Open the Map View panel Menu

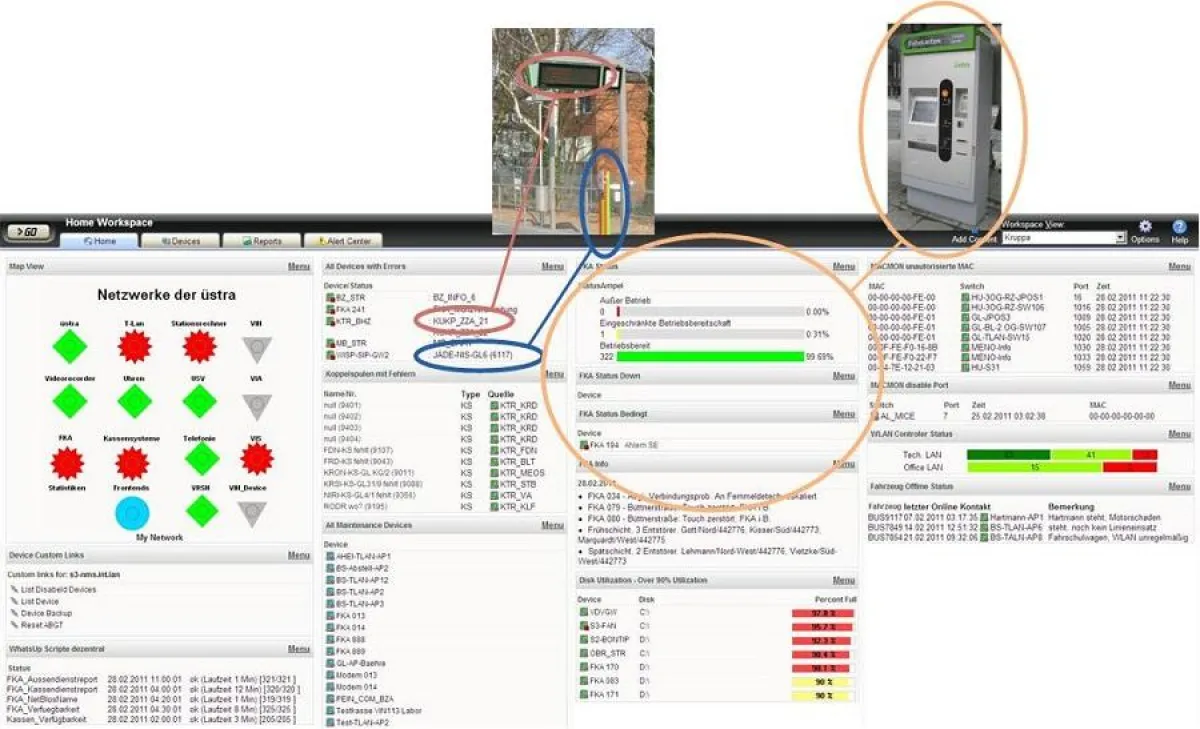pyautogui.click(x=298, y=266)
